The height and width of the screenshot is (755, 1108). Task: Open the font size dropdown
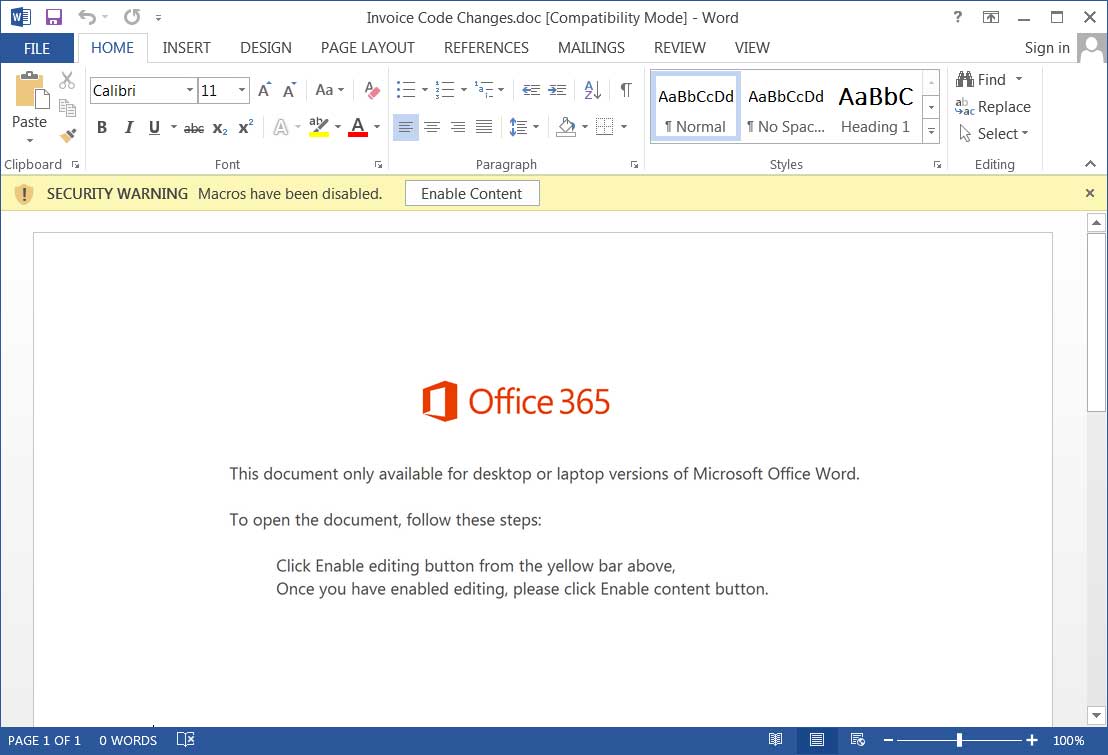(242, 90)
